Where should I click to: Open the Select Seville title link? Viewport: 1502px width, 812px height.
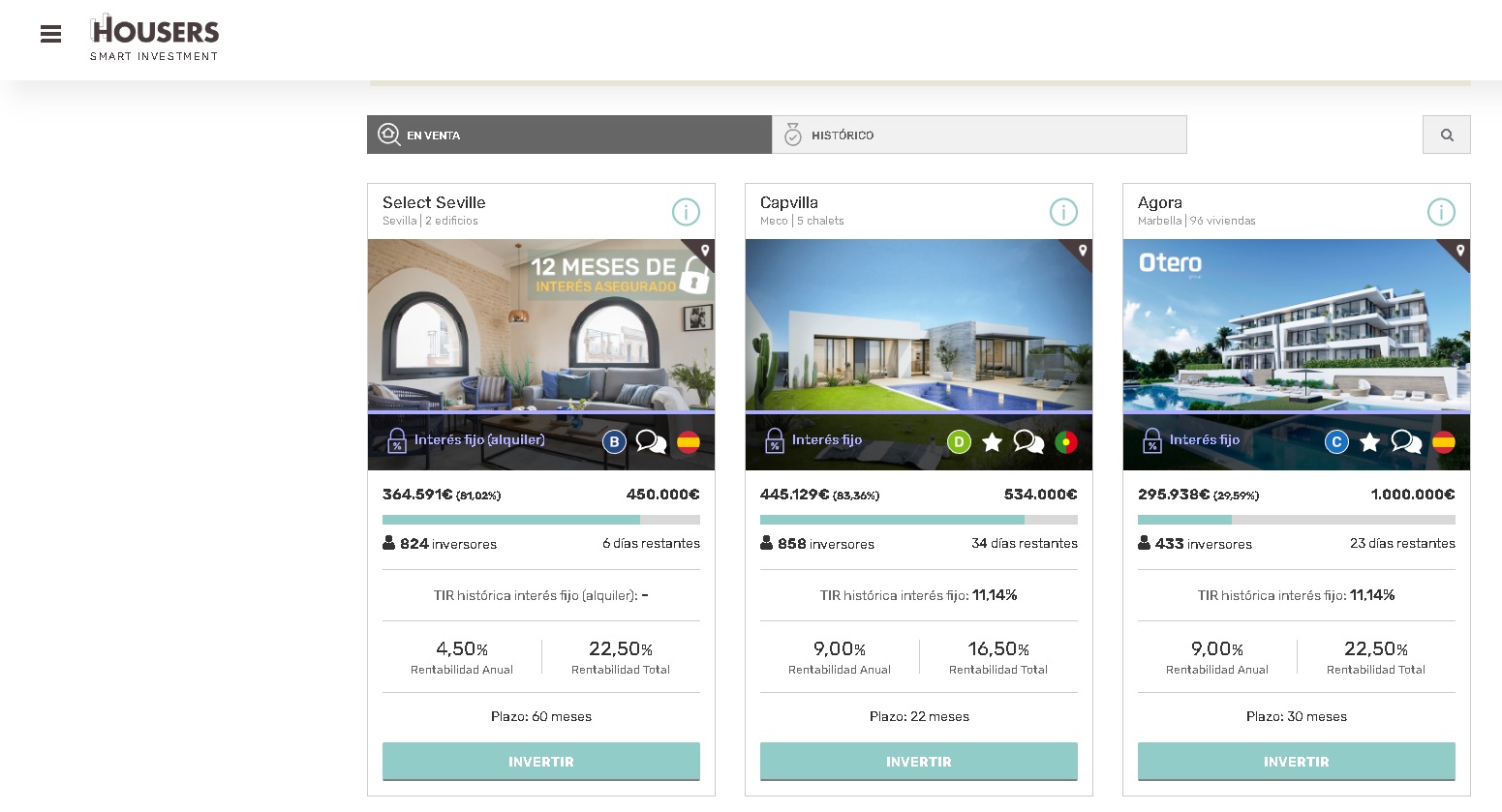point(434,202)
